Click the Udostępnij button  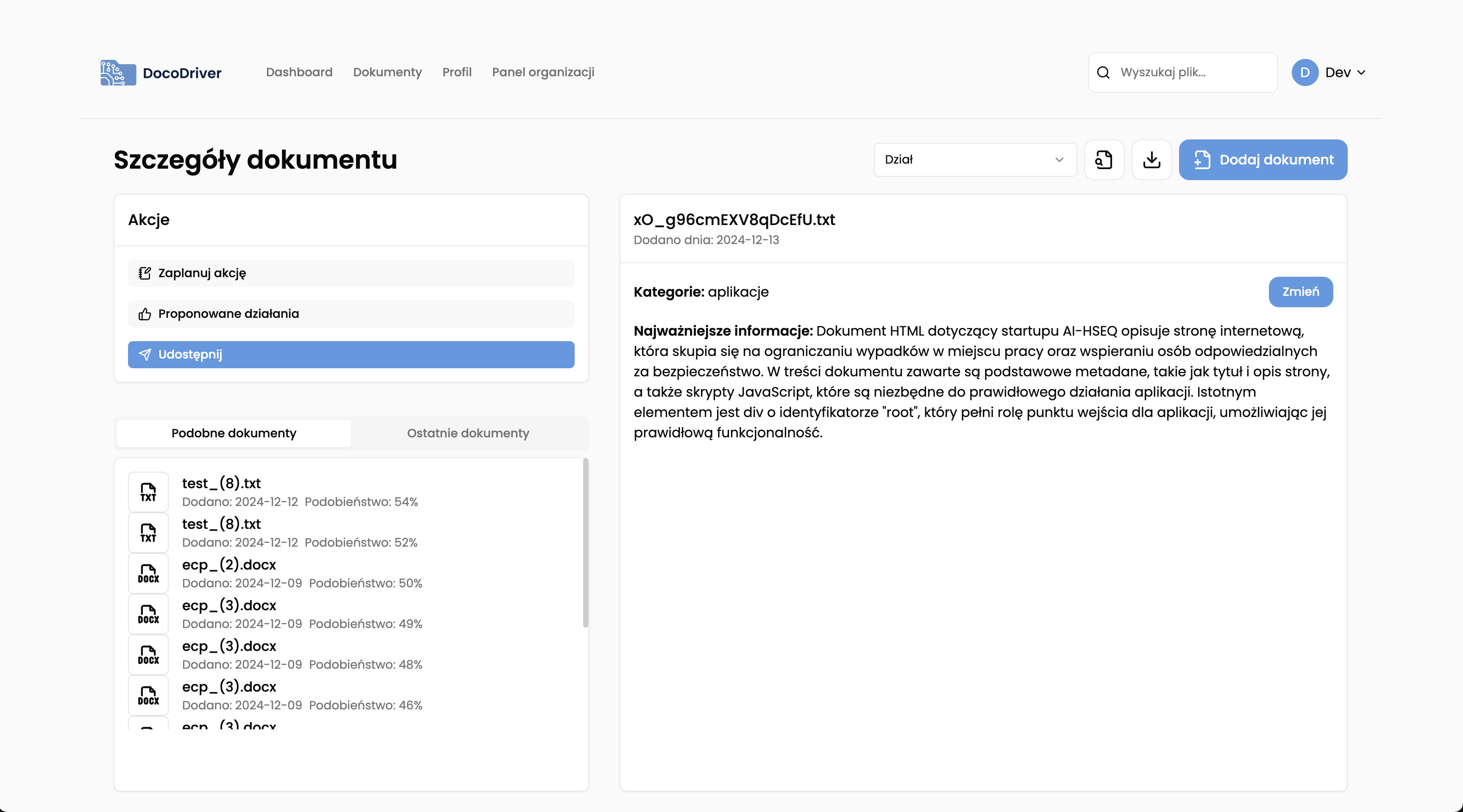[x=351, y=354]
